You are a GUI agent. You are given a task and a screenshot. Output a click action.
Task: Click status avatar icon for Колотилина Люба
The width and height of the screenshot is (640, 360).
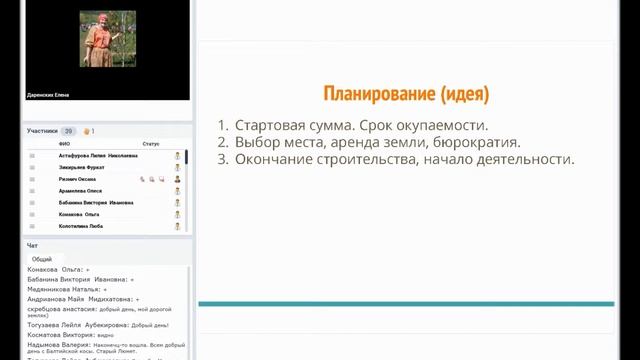pos(178,226)
